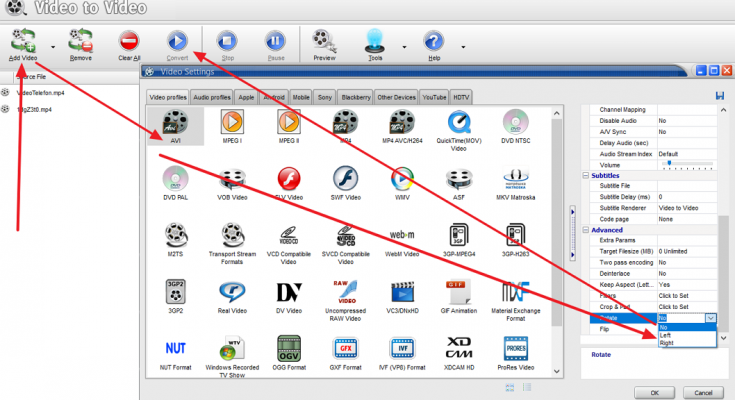Viewport: 735px width, 400px height.
Task: Collapse the Advanced section
Action: 585,230
